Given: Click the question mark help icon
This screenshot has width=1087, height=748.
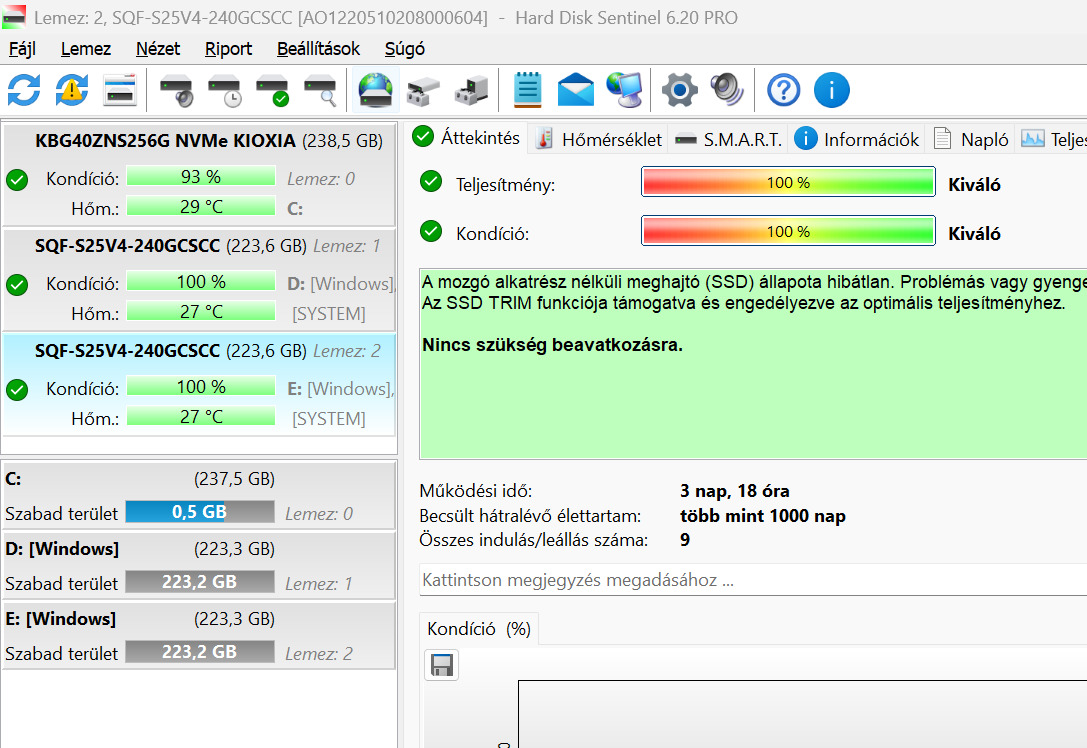Looking at the screenshot, I should [783, 90].
